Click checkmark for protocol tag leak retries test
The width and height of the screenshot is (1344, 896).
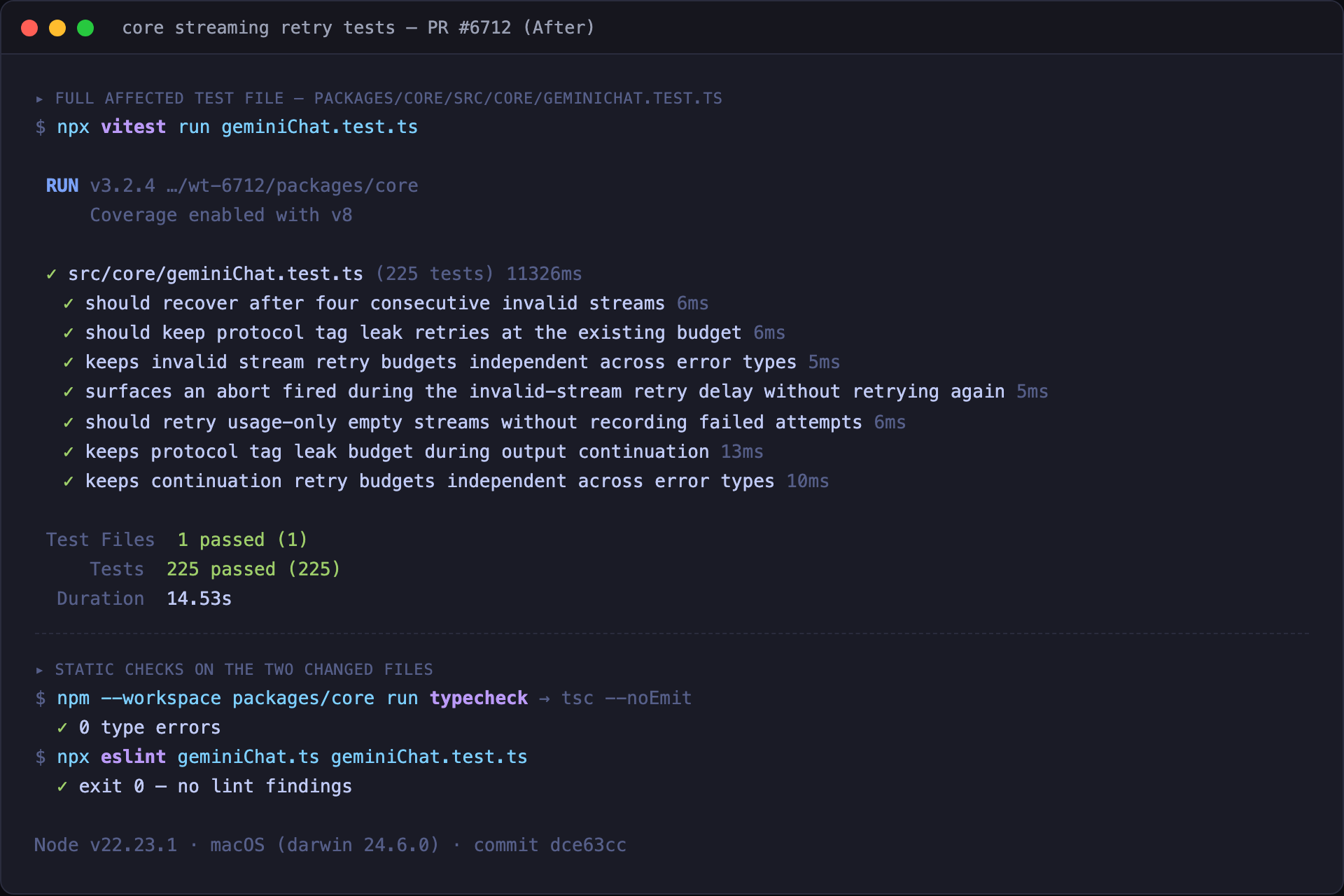coord(69,332)
